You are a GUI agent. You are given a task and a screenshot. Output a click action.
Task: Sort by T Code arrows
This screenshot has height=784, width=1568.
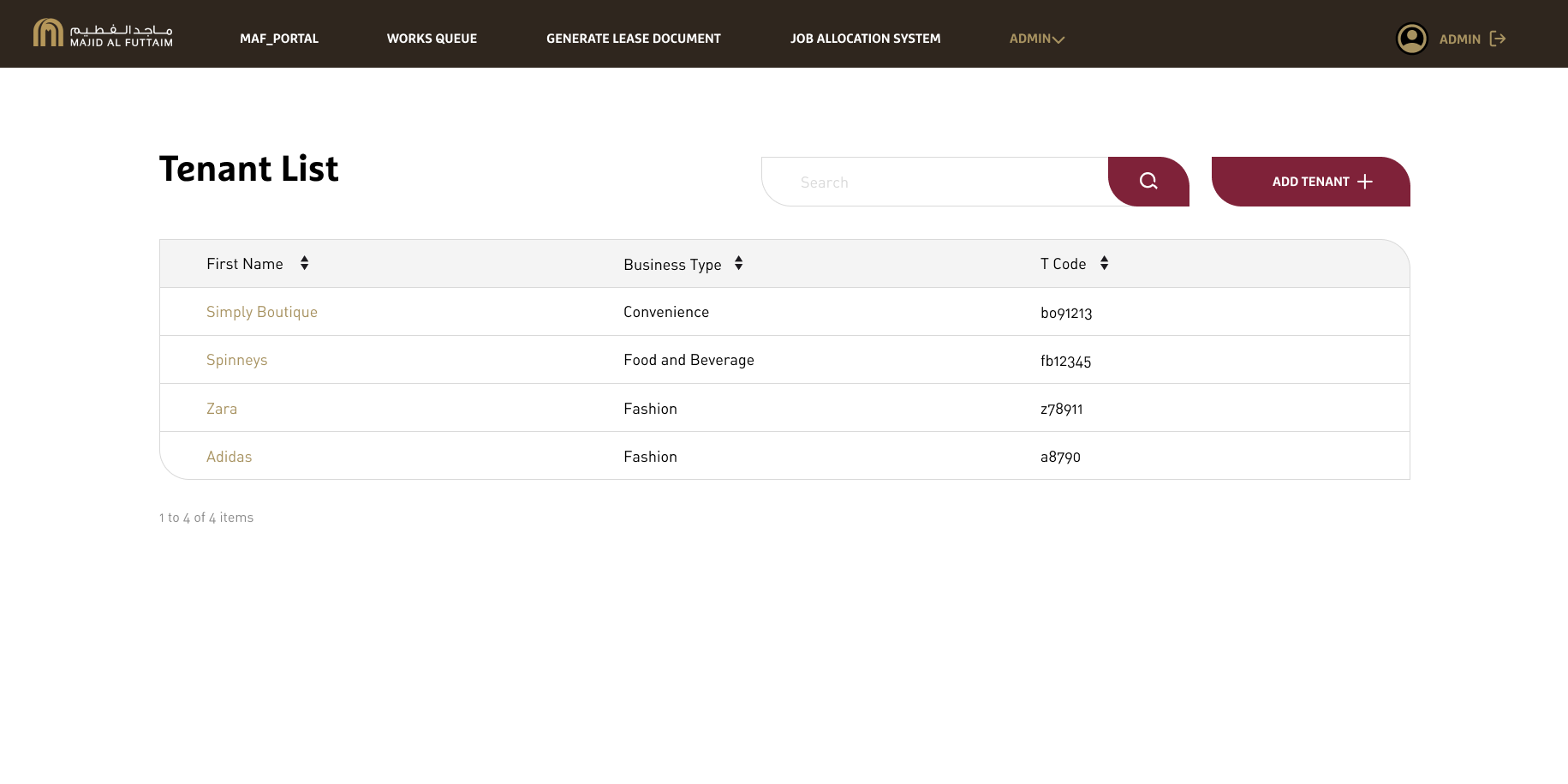1104,263
